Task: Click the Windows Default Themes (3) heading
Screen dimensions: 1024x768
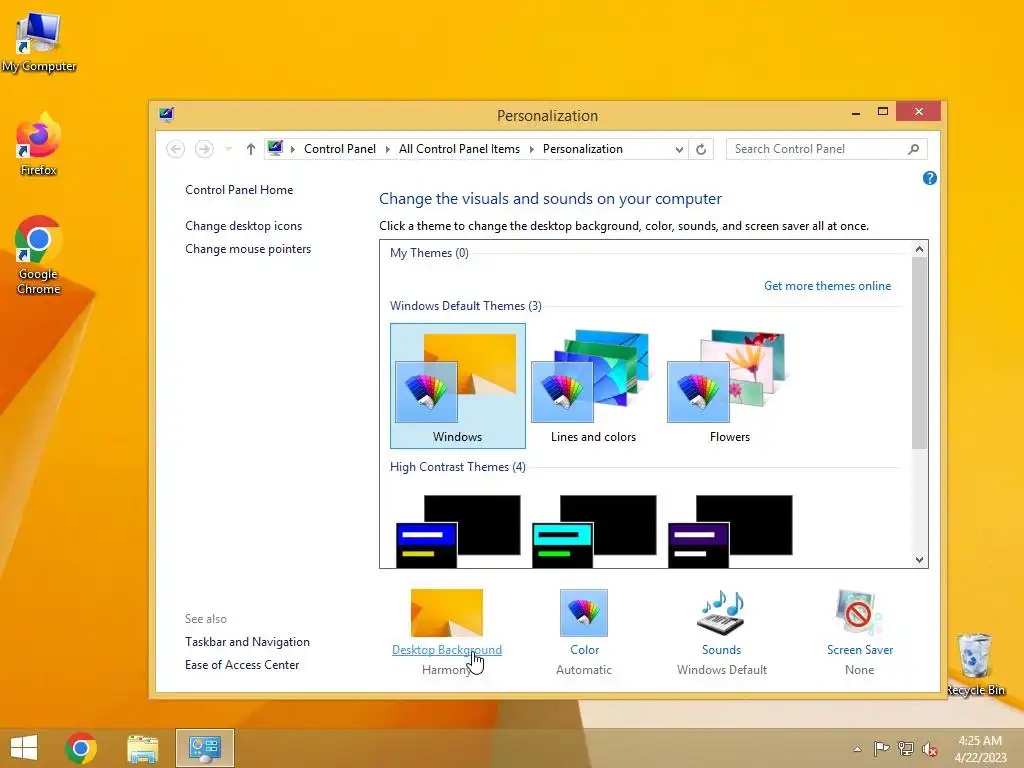Action: coord(466,306)
